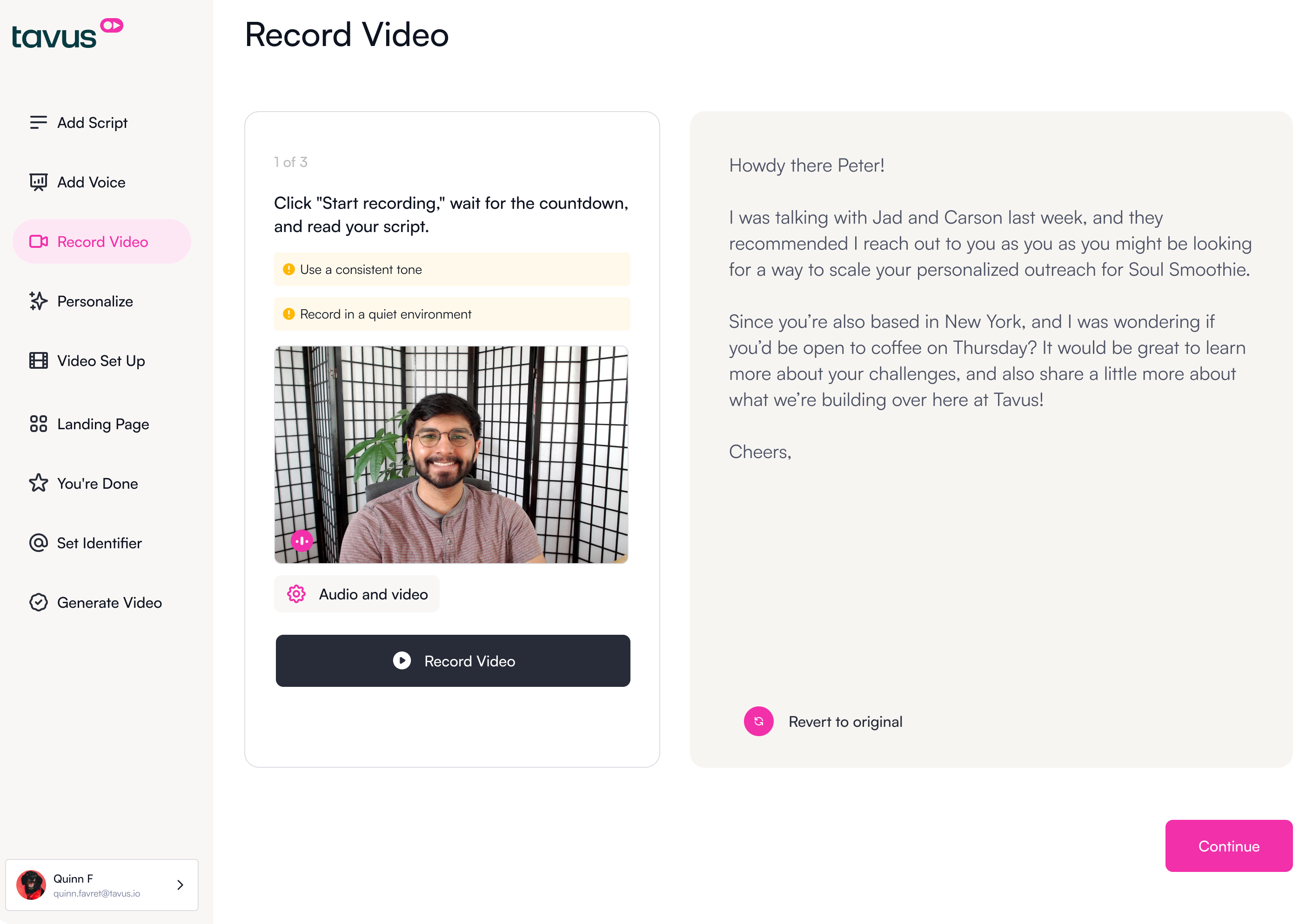This screenshot has width=1306, height=924.
Task: Open Audio and video gear settings
Action: pos(356,594)
